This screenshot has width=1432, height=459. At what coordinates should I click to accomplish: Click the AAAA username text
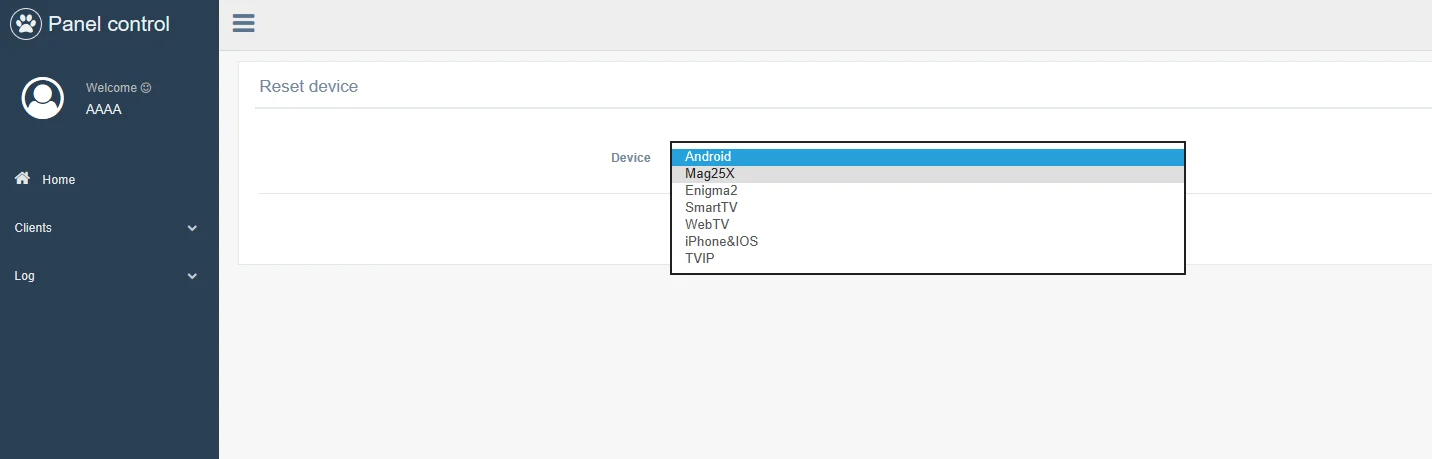[x=104, y=110]
